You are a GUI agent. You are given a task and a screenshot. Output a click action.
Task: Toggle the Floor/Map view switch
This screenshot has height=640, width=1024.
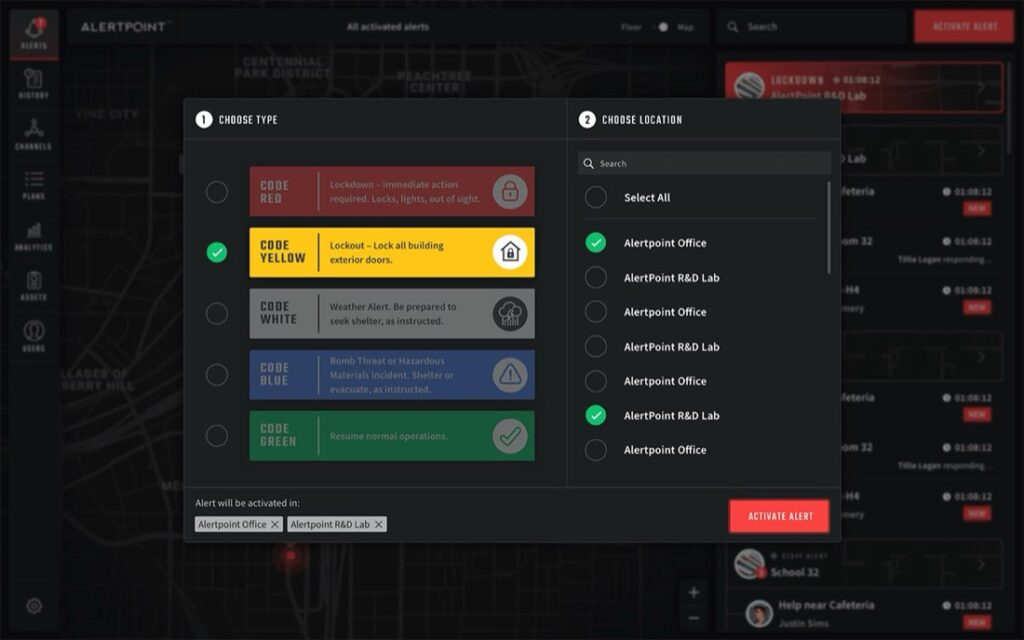click(660, 27)
